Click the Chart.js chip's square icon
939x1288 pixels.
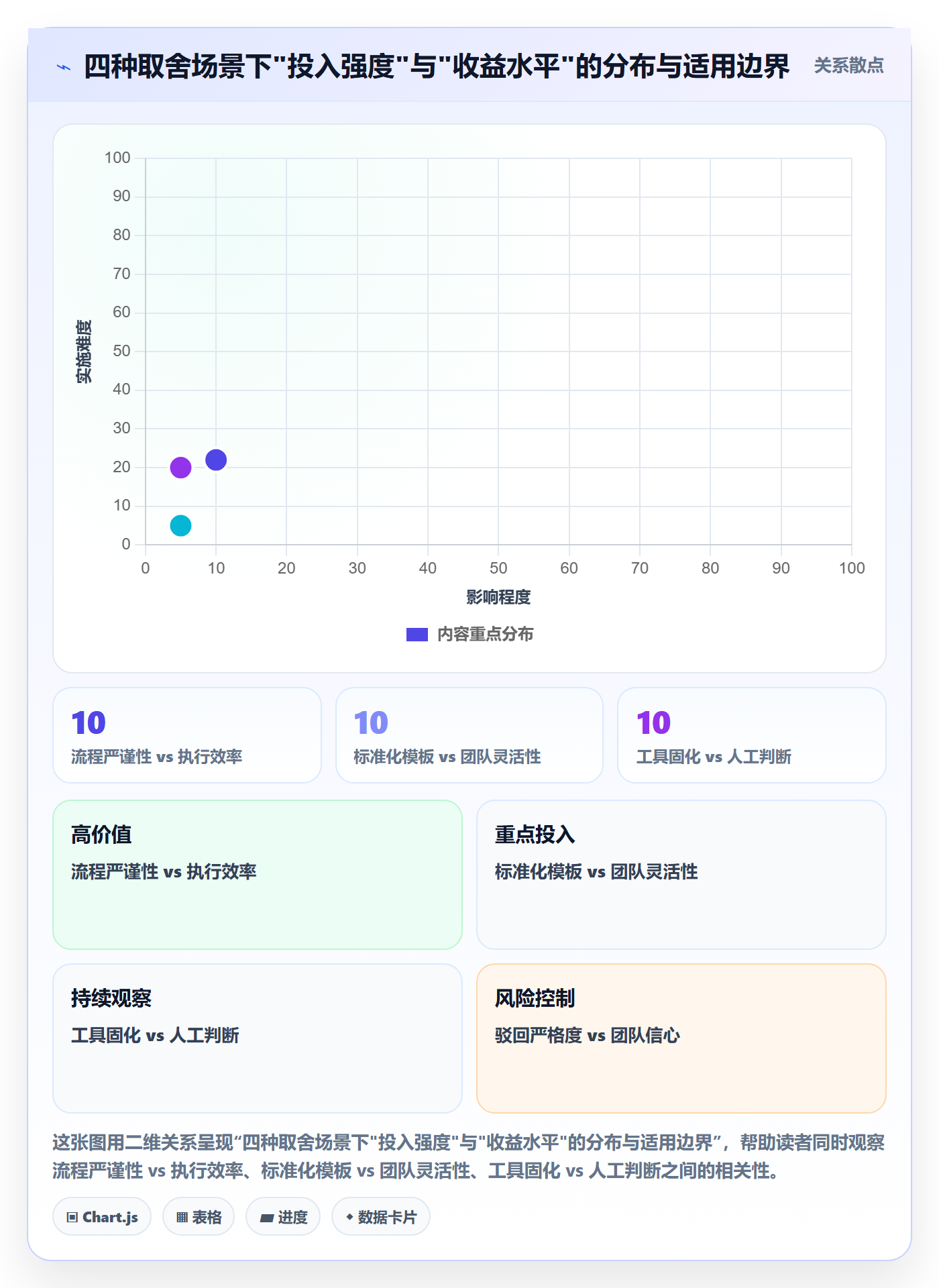click(72, 1218)
